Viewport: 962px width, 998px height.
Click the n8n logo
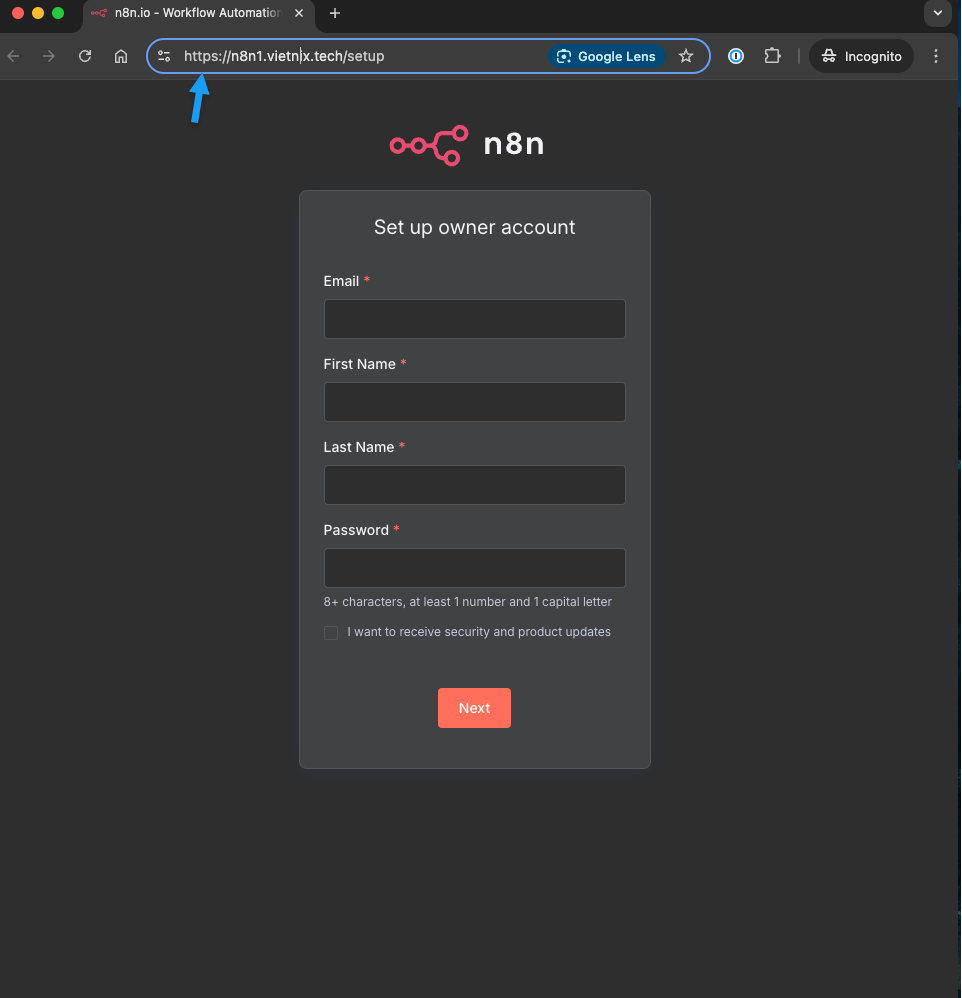467,144
